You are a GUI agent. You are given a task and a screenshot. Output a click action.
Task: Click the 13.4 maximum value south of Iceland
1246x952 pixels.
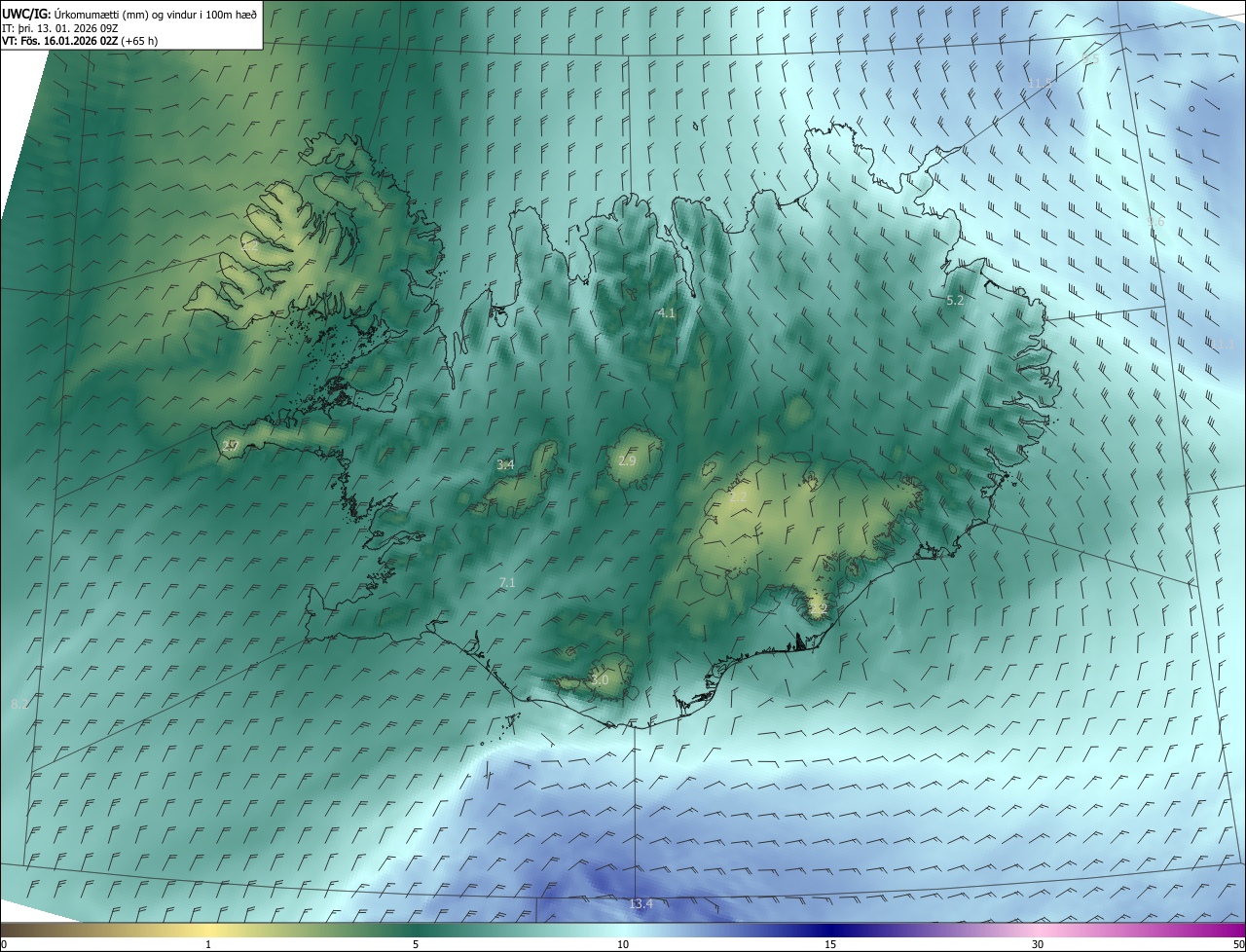(x=641, y=904)
